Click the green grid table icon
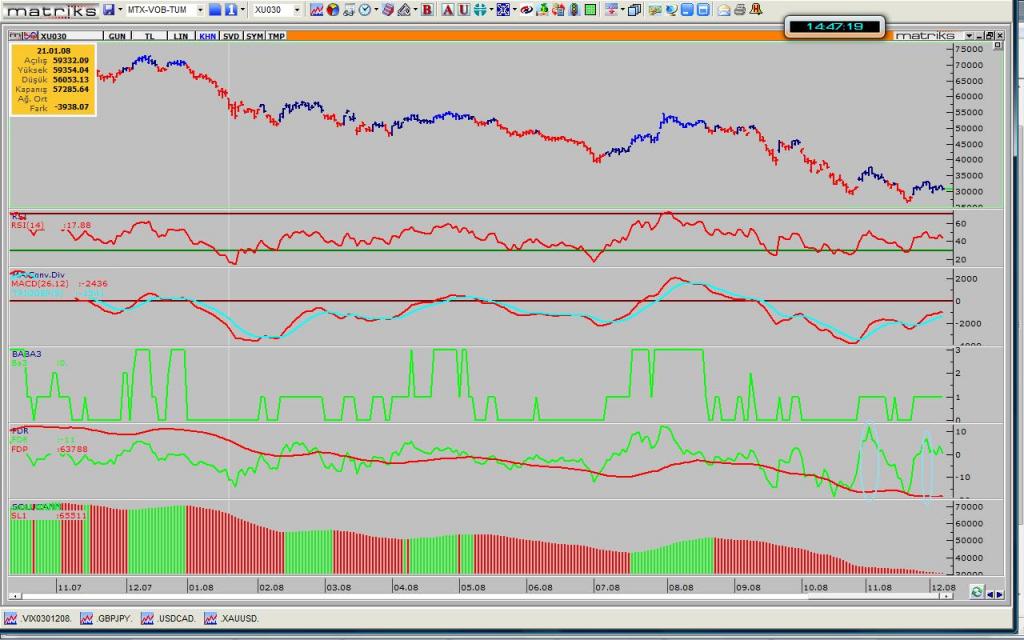 coord(591,10)
